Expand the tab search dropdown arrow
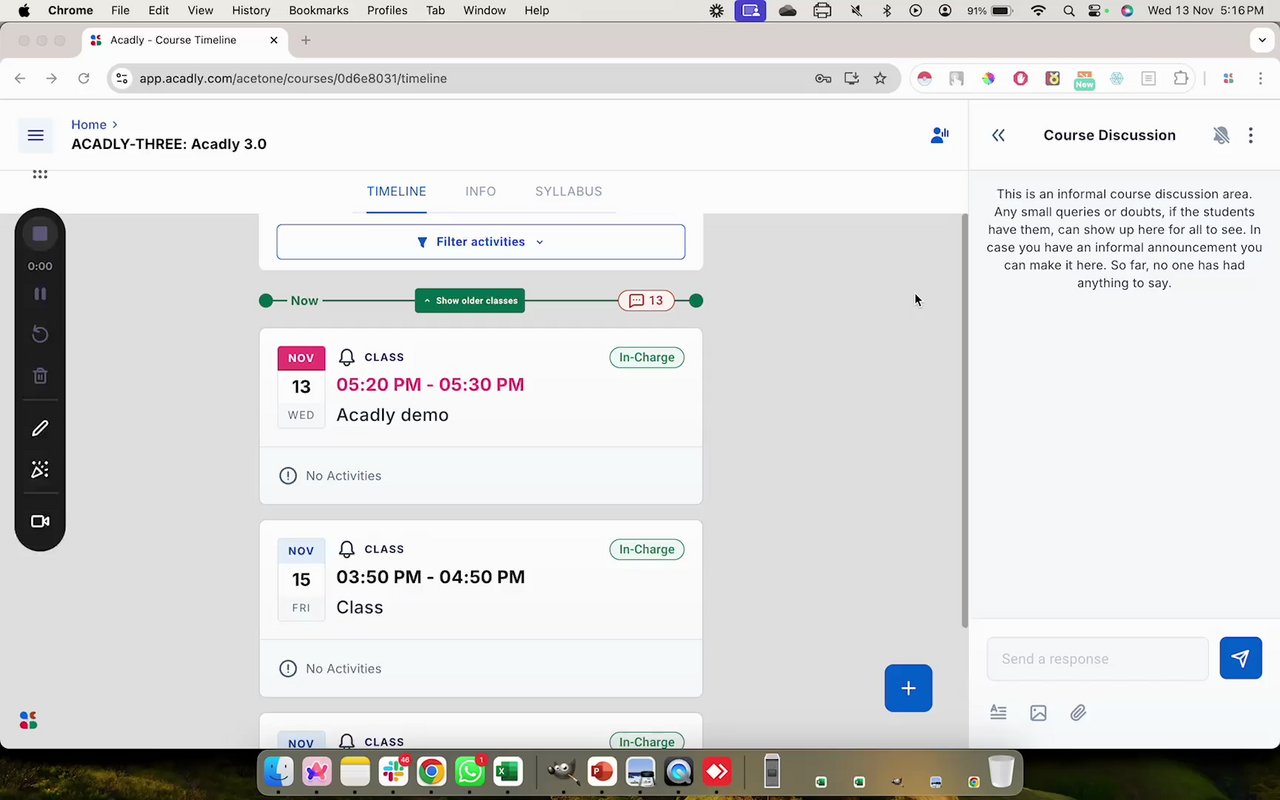The width and height of the screenshot is (1280, 800). (1262, 40)
